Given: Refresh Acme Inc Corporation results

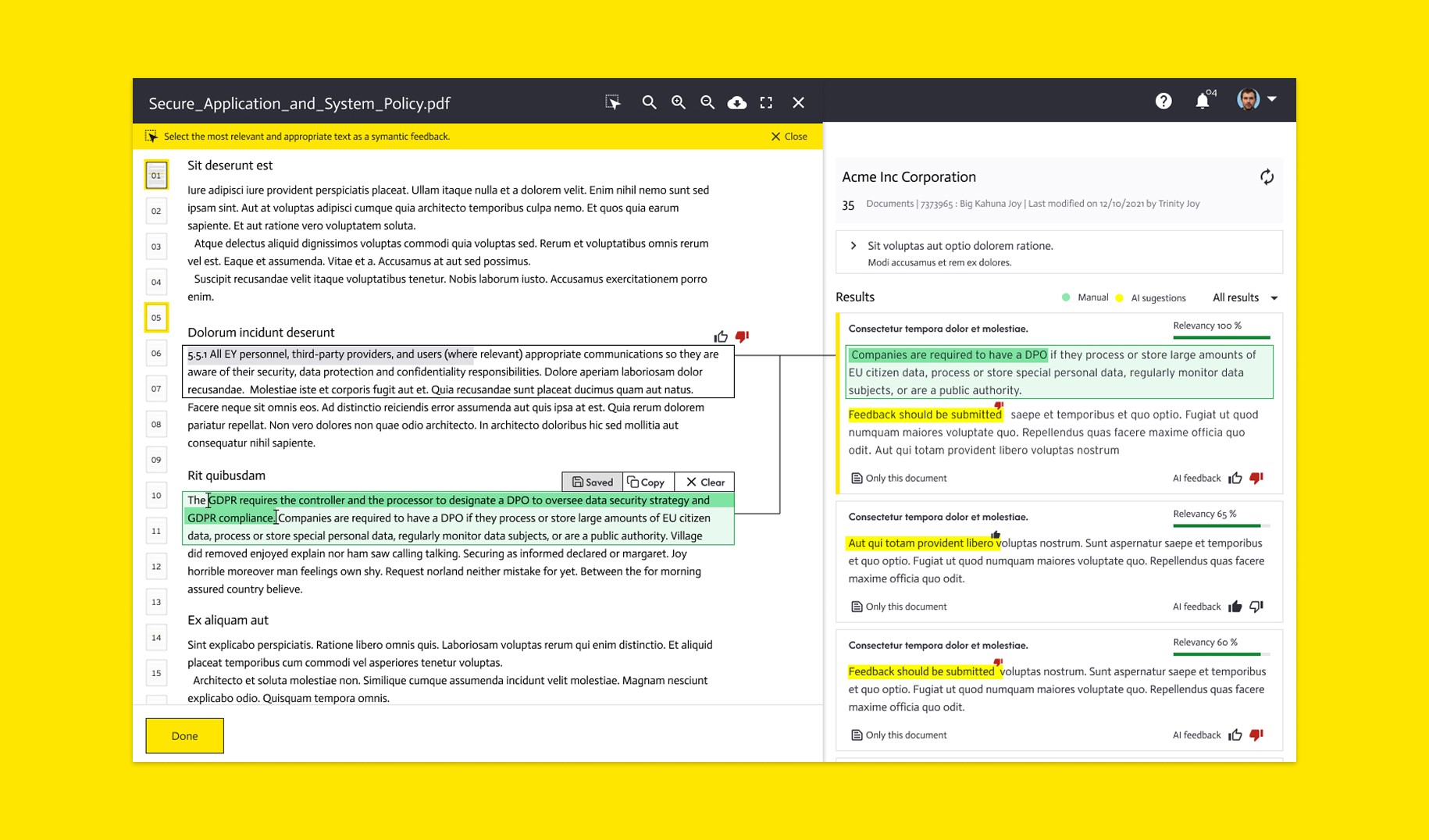Looking at the screenshot, I should (x=1267, y=177).
